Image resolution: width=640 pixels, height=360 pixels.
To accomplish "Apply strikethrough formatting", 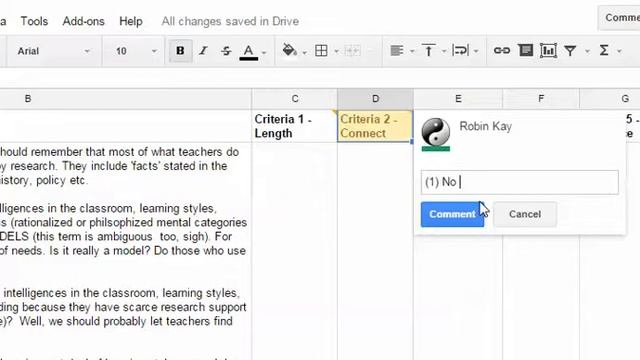I will coord(226,51).
